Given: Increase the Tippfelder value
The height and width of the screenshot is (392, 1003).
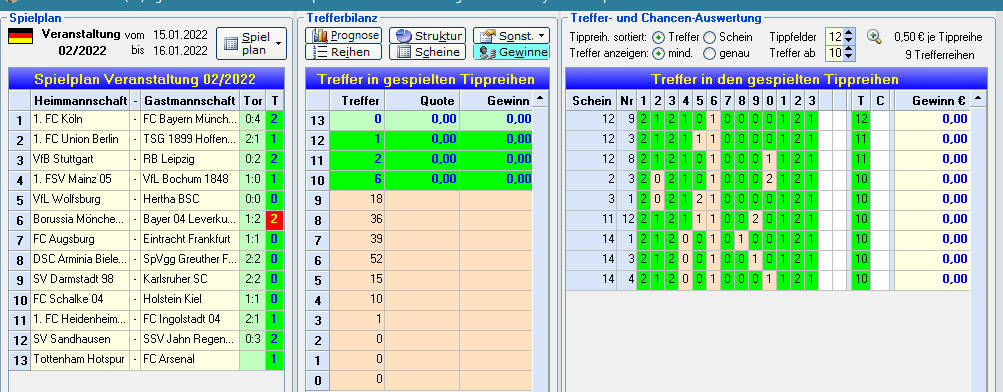Looking at the screenshot, I should point(849,33).
